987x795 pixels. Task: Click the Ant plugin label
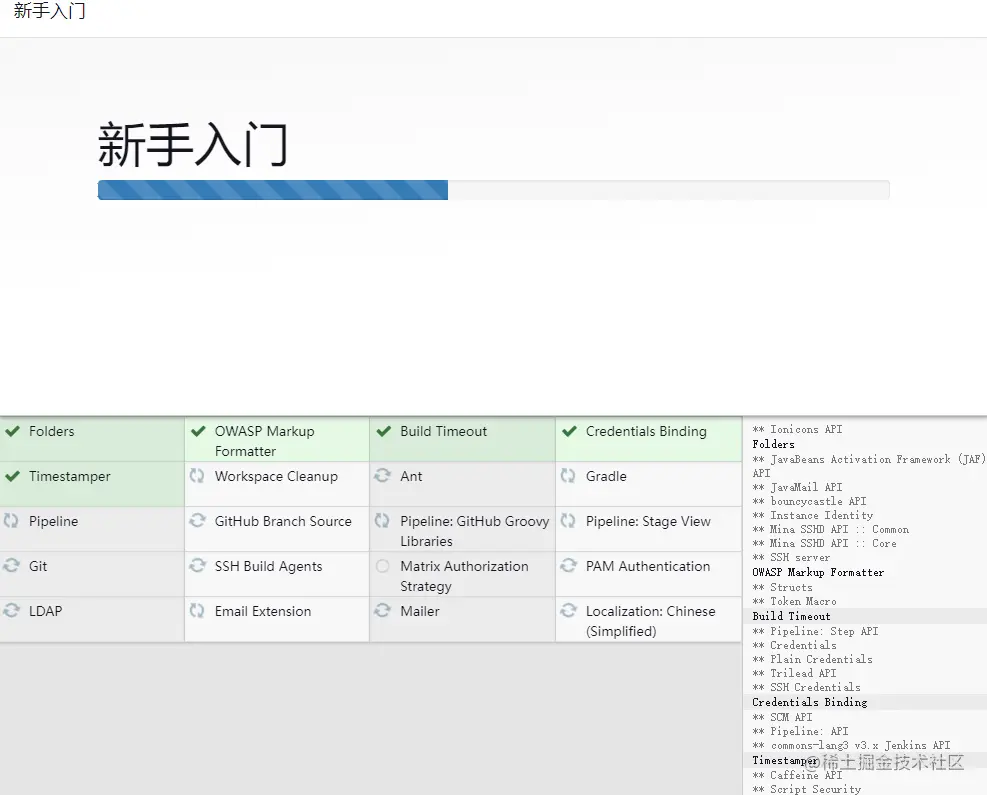point(411,476)
